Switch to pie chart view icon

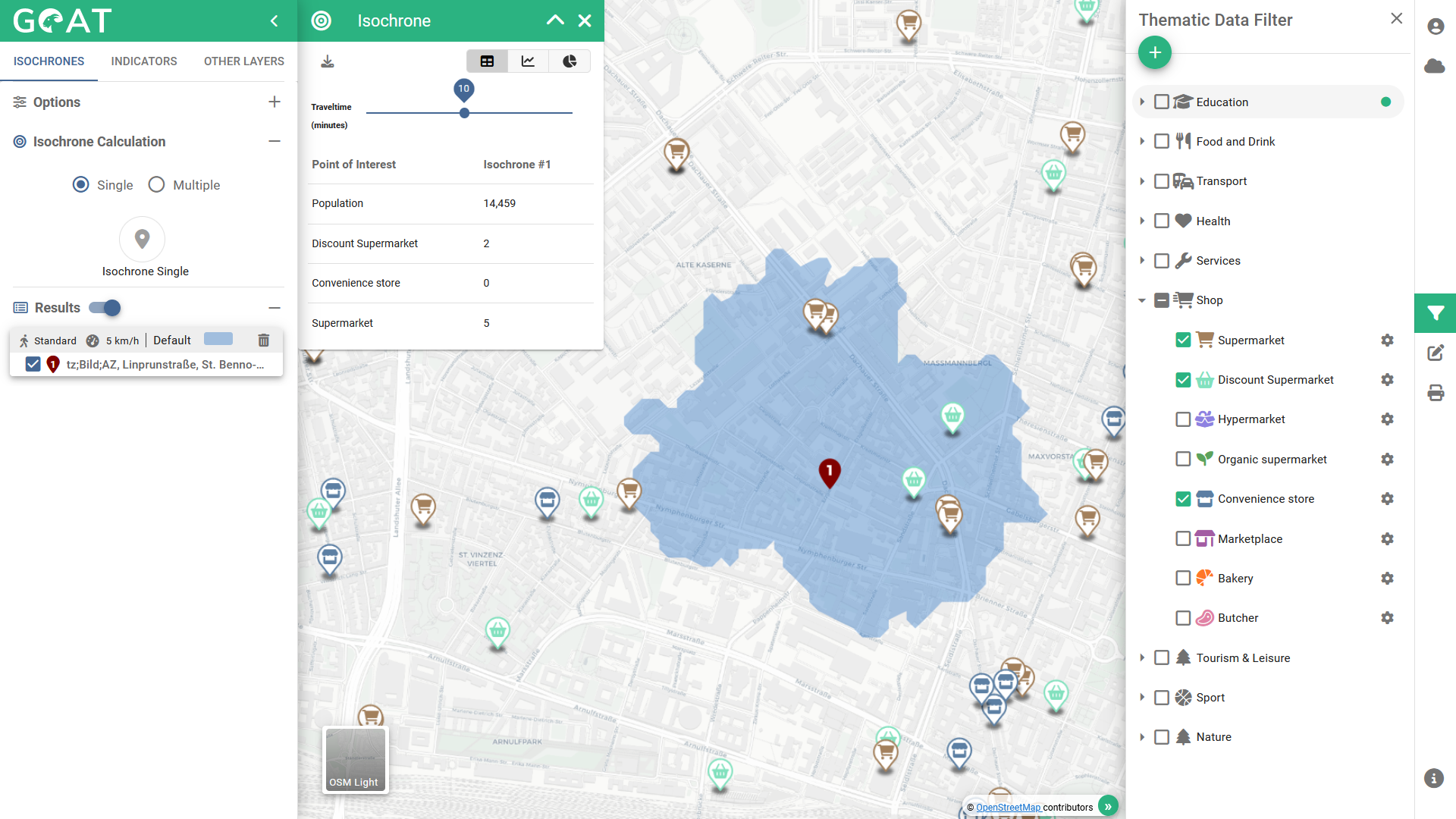(570, 61)
